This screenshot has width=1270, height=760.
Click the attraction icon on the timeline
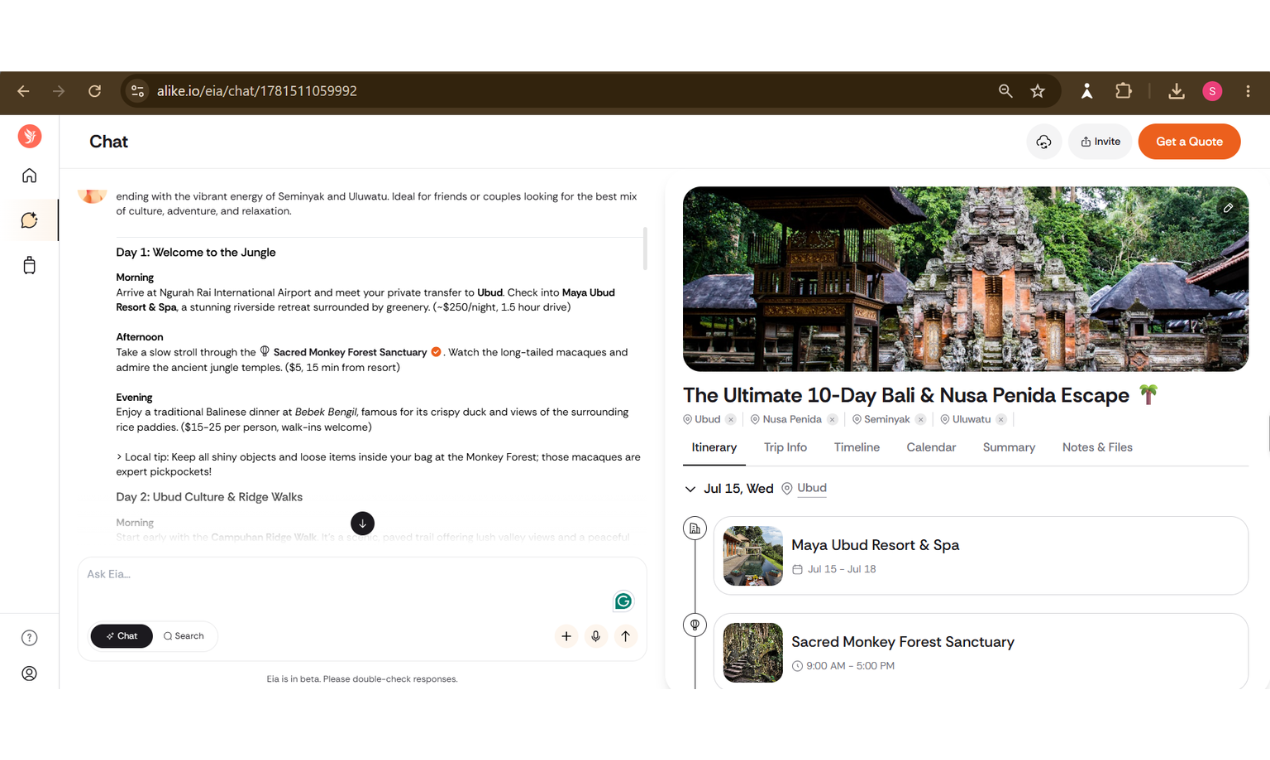pyautogui.click(x=694, y=625)
